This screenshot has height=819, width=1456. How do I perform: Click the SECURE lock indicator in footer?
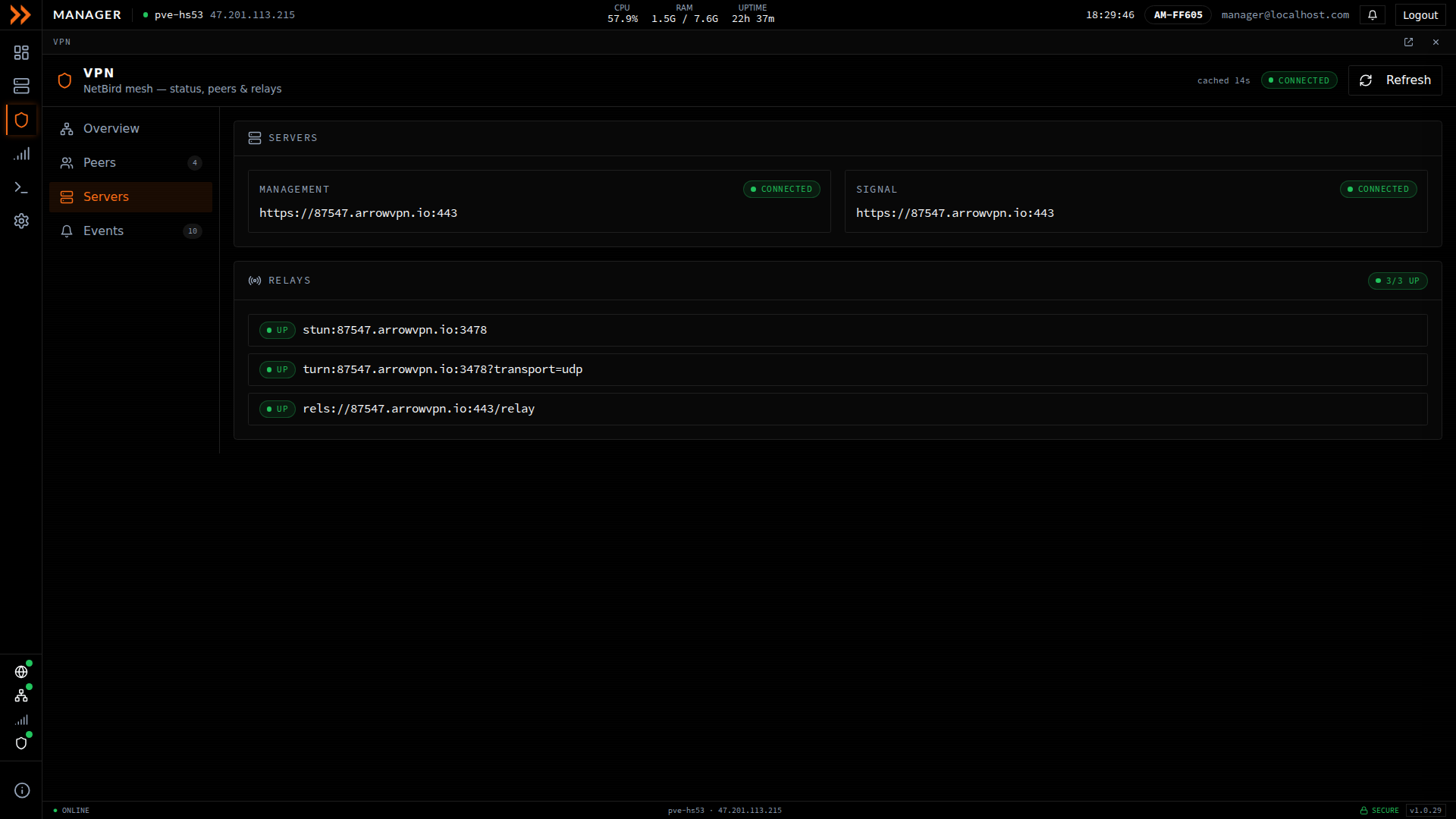coord(1379,811)
